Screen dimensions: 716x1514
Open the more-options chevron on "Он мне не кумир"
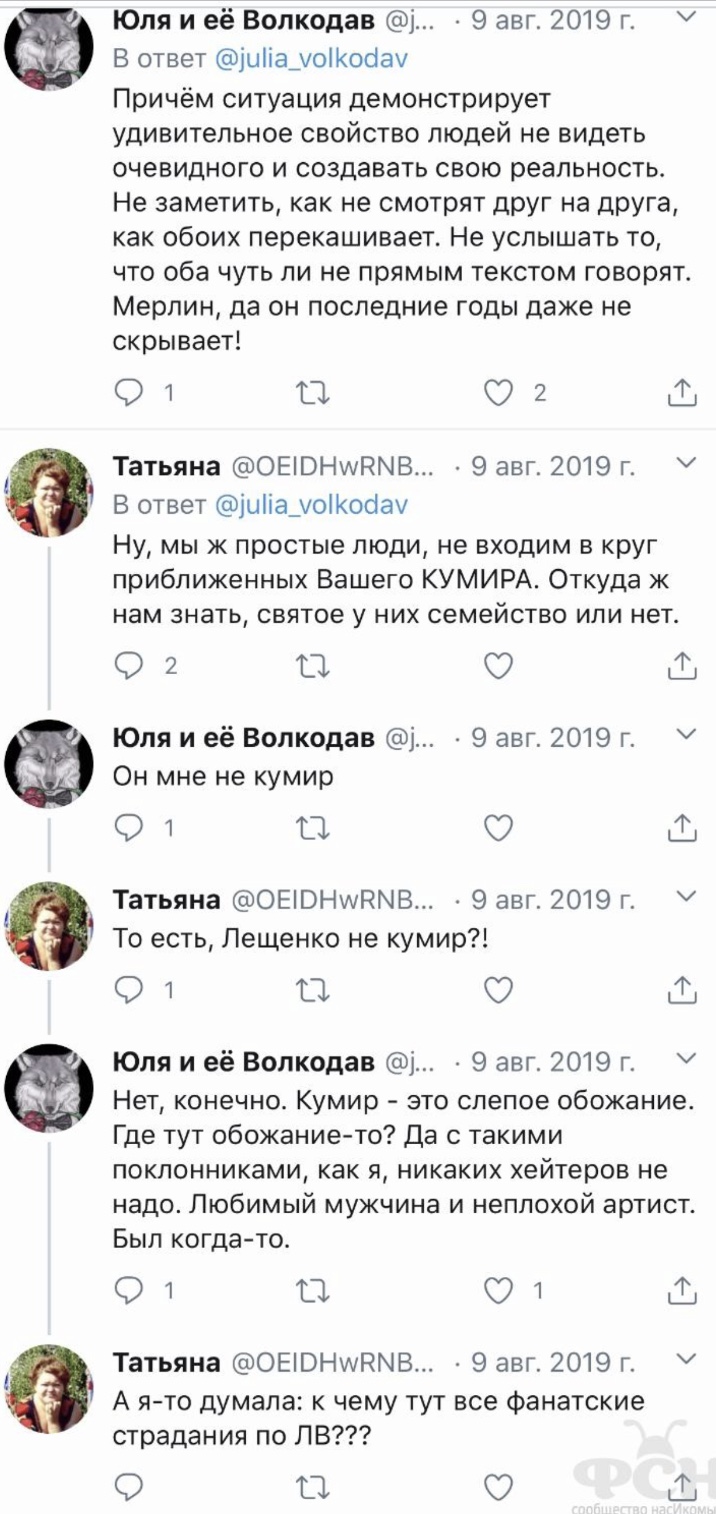click(x=685, y=736)
